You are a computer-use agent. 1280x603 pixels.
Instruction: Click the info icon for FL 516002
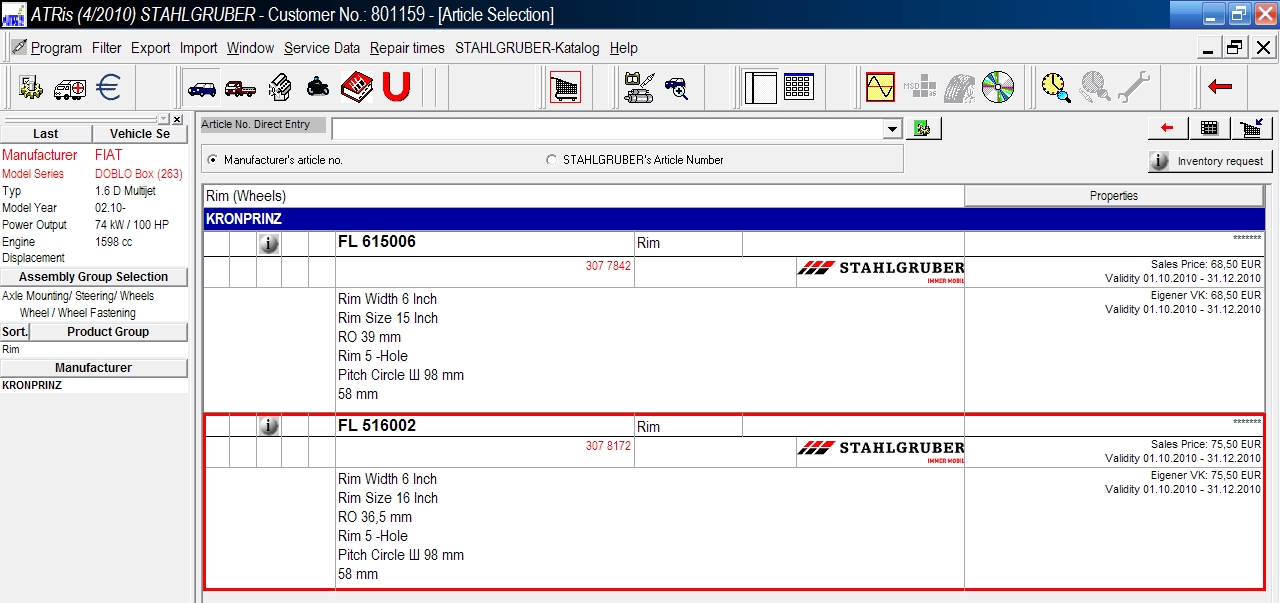pyautogui.click(x=268, y=426)
